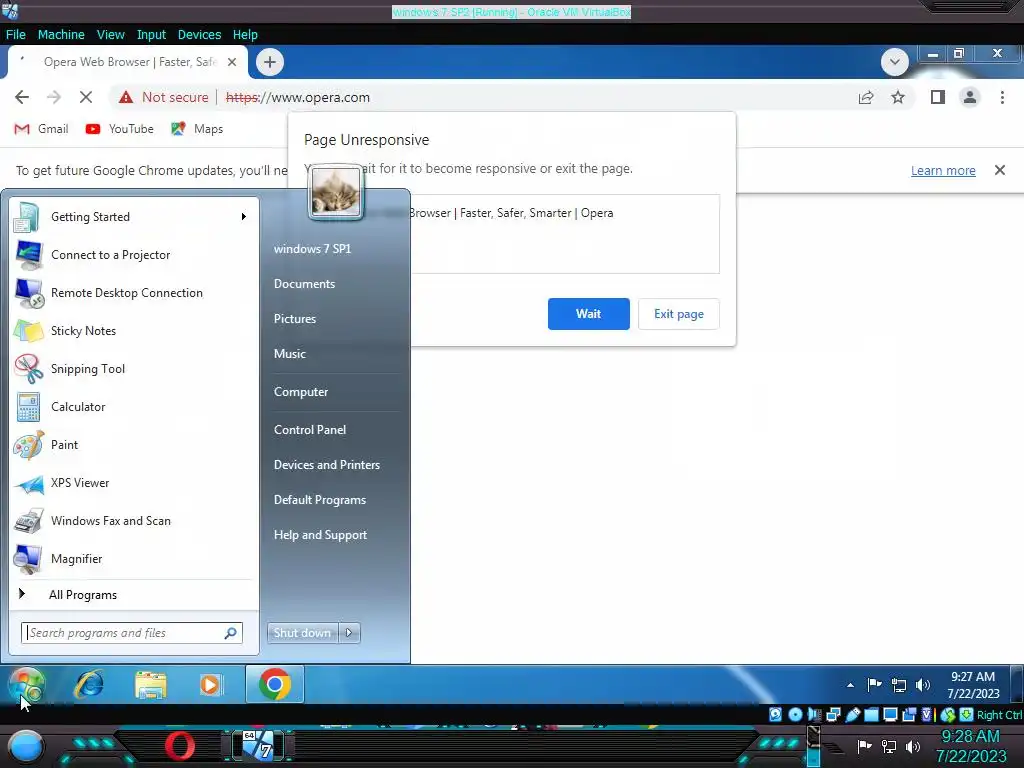Click the Wait button
Viewport: 1024px width, 768px height.
[x=588, y=314]
